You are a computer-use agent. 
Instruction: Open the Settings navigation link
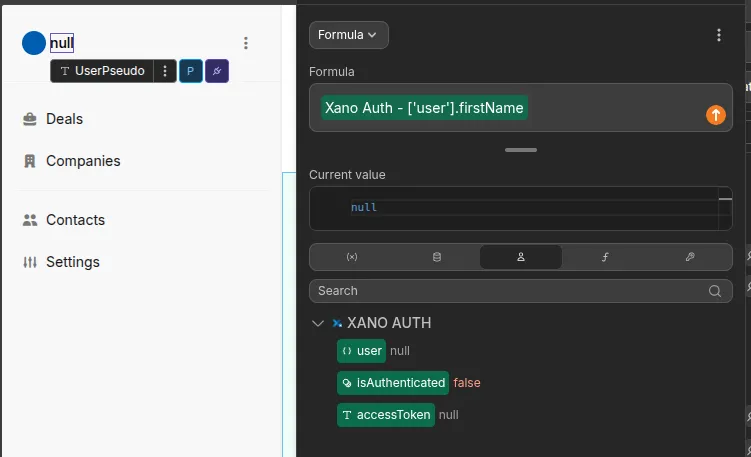coord(73,262)
